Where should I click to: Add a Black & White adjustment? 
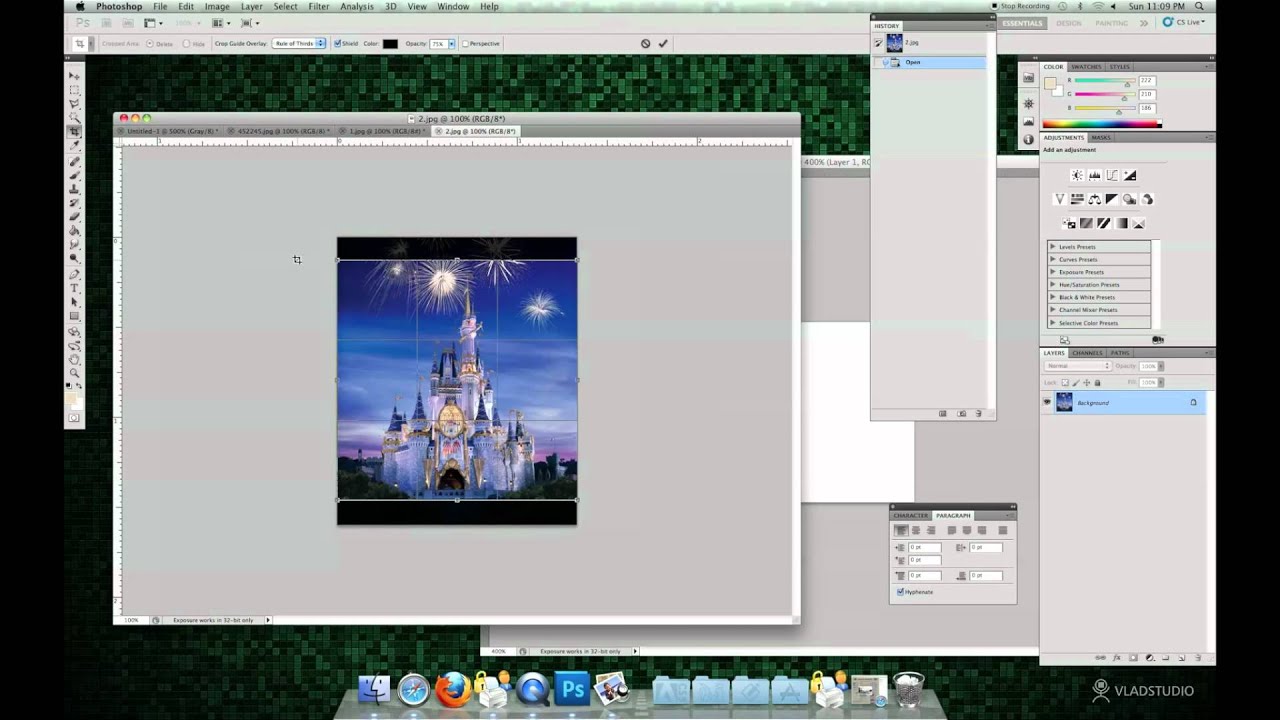click(x=1112, y=199)
